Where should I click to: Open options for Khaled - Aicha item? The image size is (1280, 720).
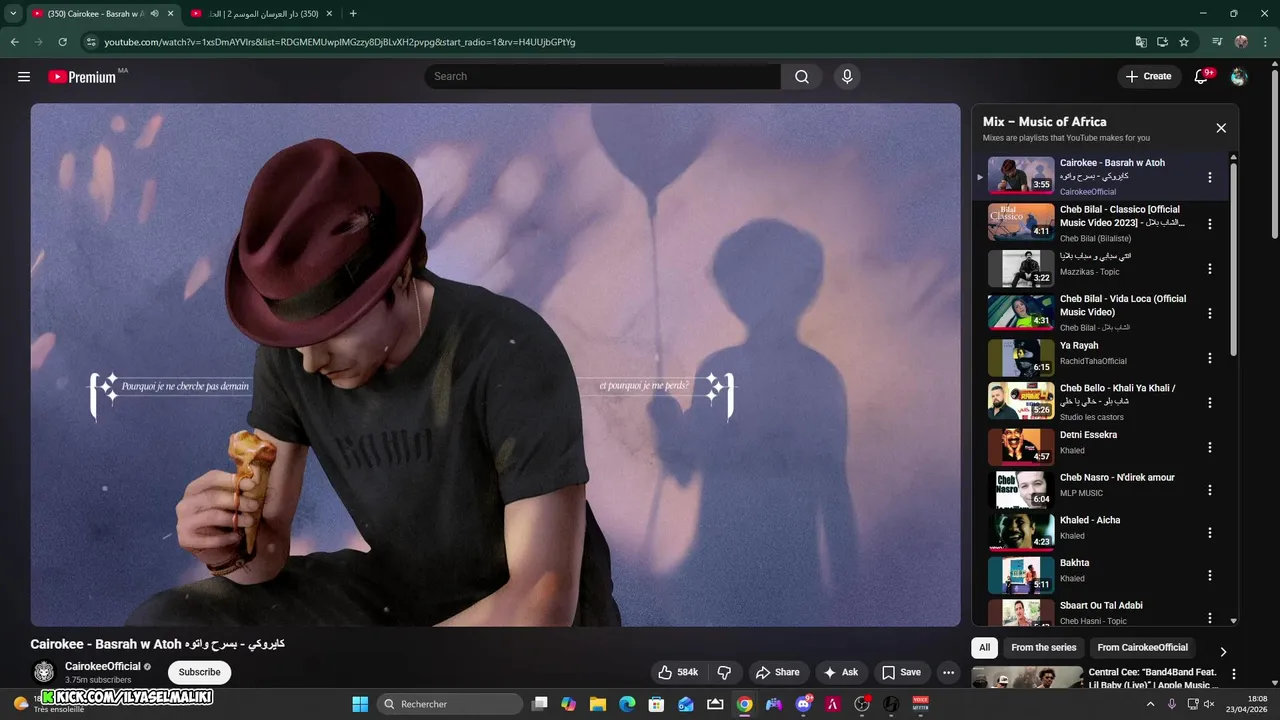coord(1209,533)
